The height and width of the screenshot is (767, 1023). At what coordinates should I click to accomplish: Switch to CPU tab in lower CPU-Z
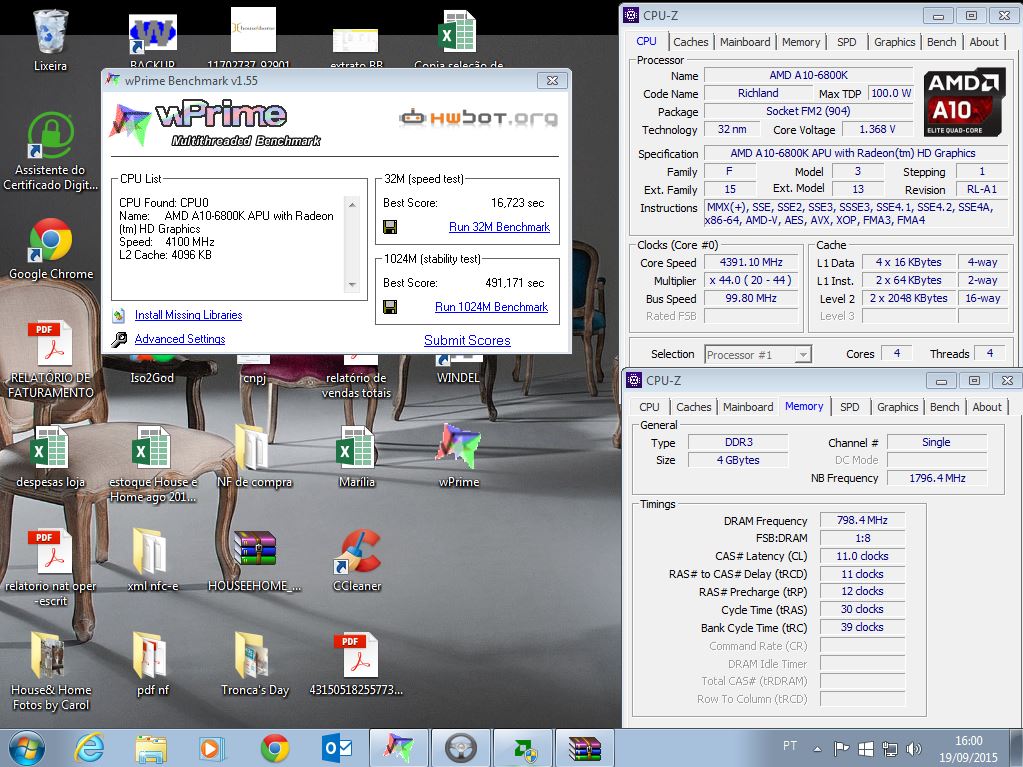pyautogui.click(x=649, y=407)
